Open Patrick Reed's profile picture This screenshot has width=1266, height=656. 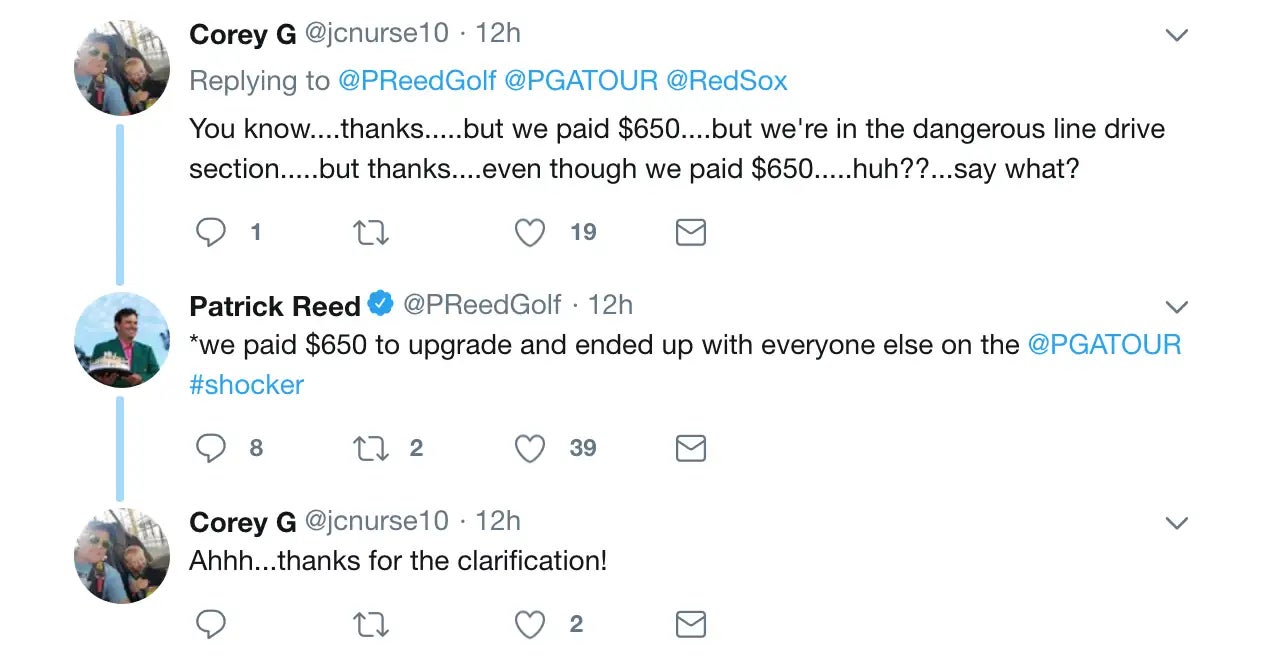[x=122, y=340]
